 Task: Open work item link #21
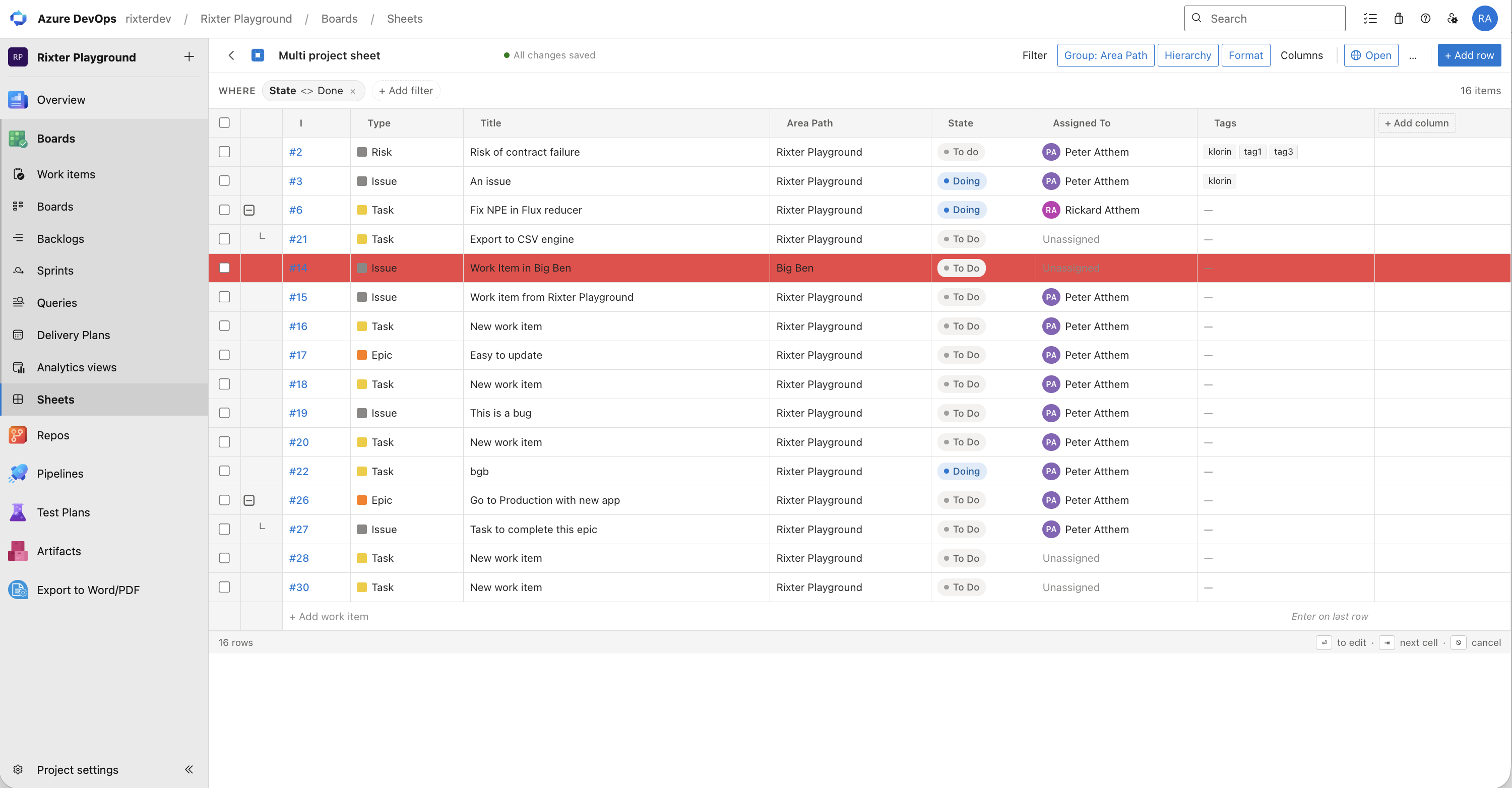[x=298, y=239]
